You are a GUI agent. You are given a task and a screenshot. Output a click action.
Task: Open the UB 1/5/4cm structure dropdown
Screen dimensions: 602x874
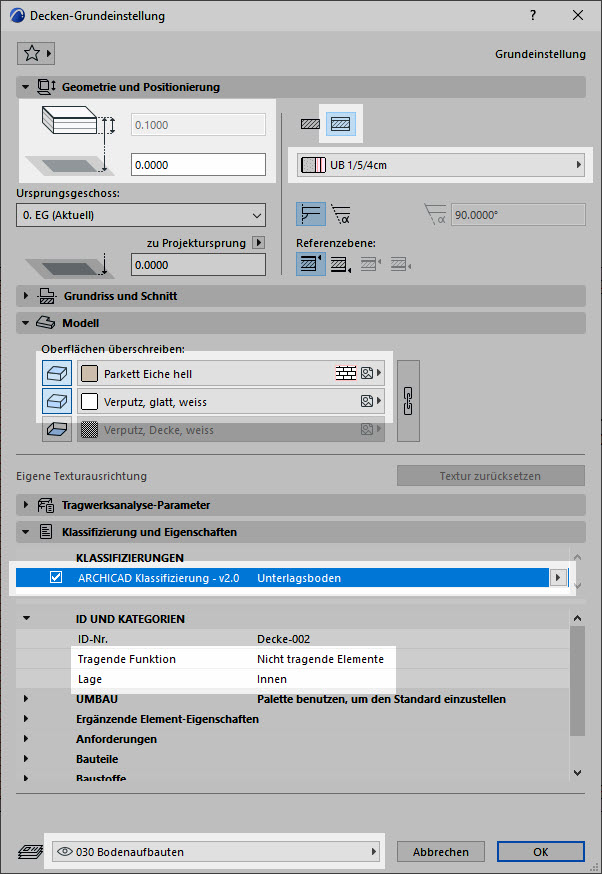[x=441, y=165]
